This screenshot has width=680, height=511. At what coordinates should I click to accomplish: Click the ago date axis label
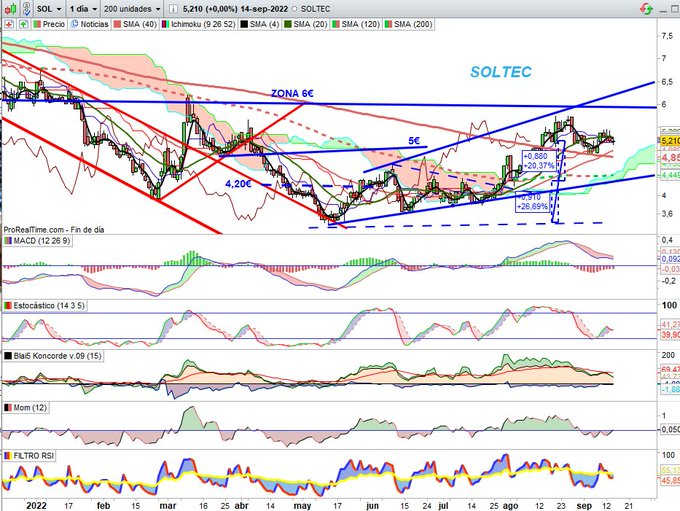click(510, 505)
